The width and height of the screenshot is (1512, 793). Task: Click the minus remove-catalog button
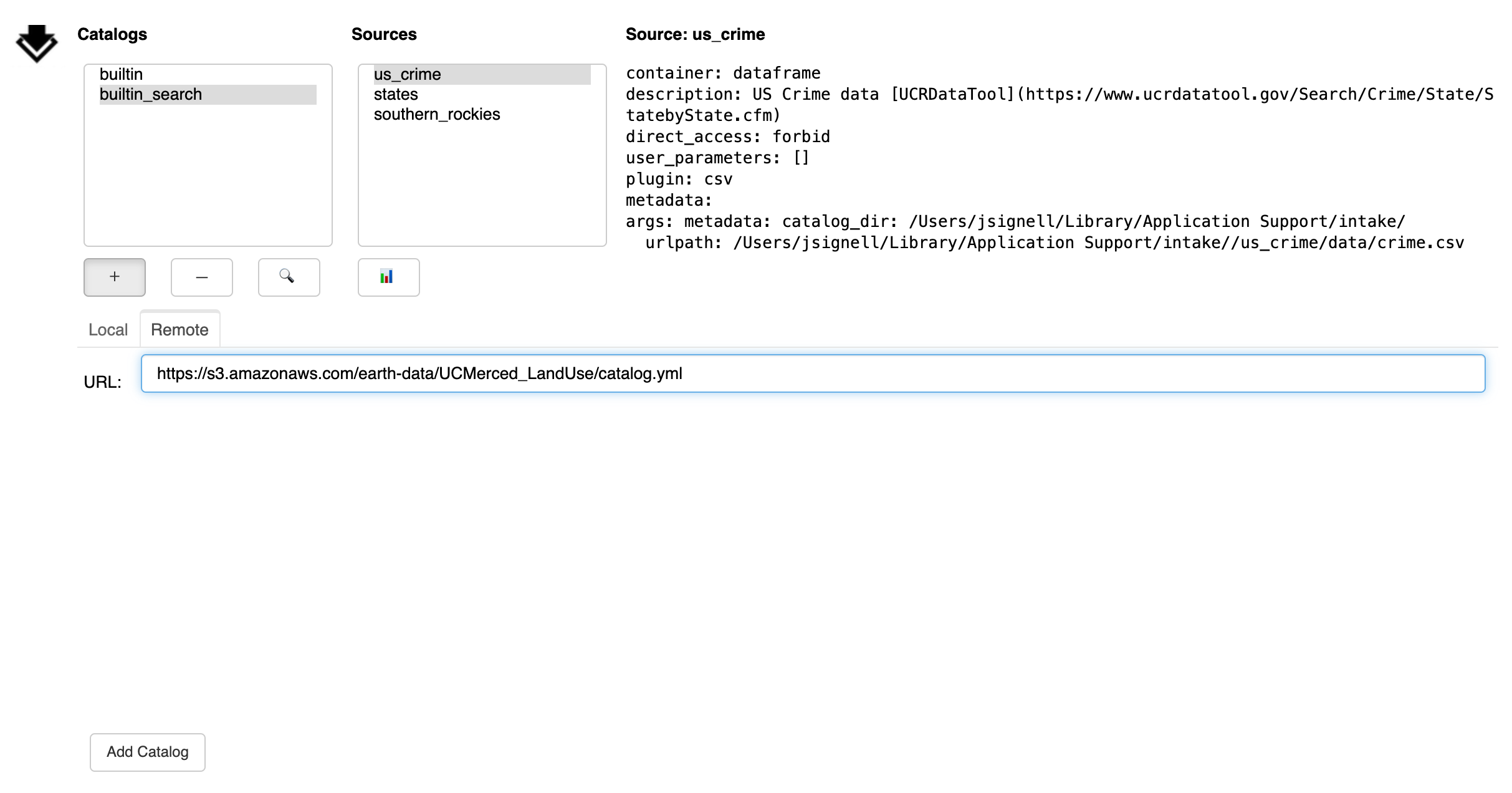202,277
